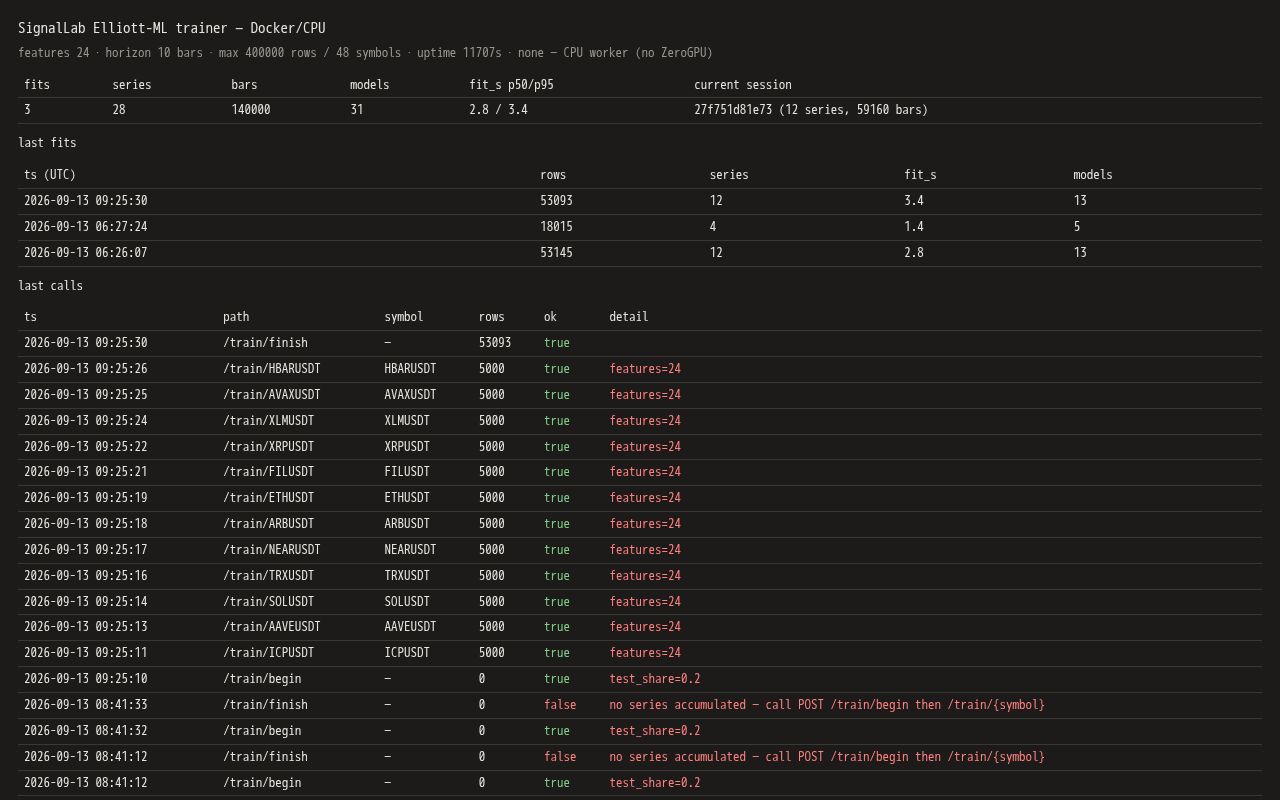The width and height of the screenshot is (1280, 800).
Task: Click the /train/AVAXUSDT path cell
Action: tap(272, 395)
